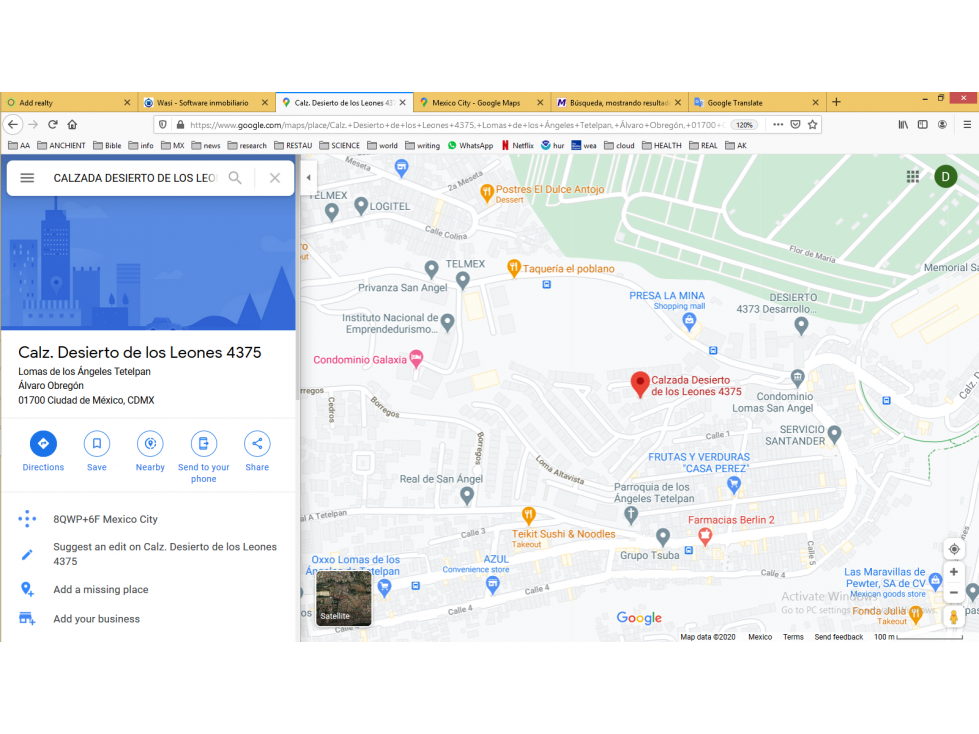Click Teikit Sushi & Noodles marker
The image size is (979, 734).
[528, 516]
